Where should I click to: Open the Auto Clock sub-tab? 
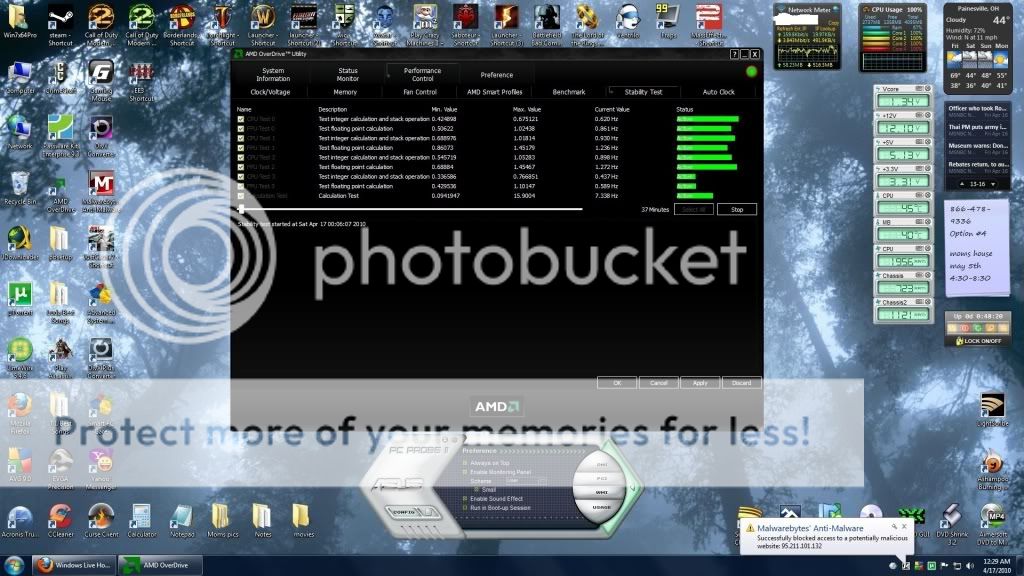click(718, 92)
